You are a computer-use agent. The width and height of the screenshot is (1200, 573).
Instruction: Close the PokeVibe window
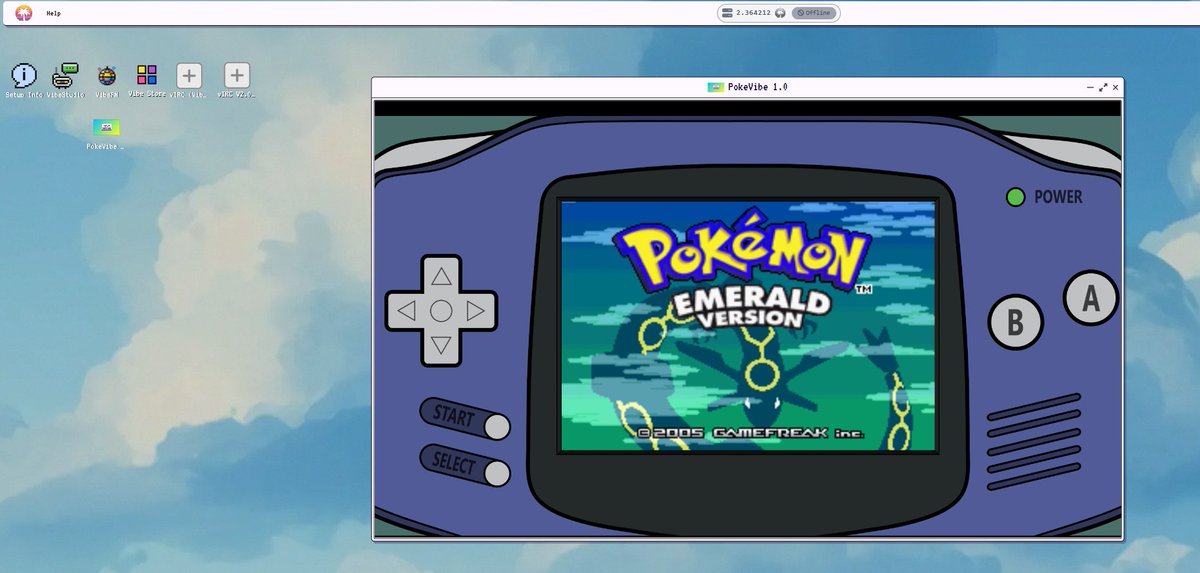tap(1115, 88)
